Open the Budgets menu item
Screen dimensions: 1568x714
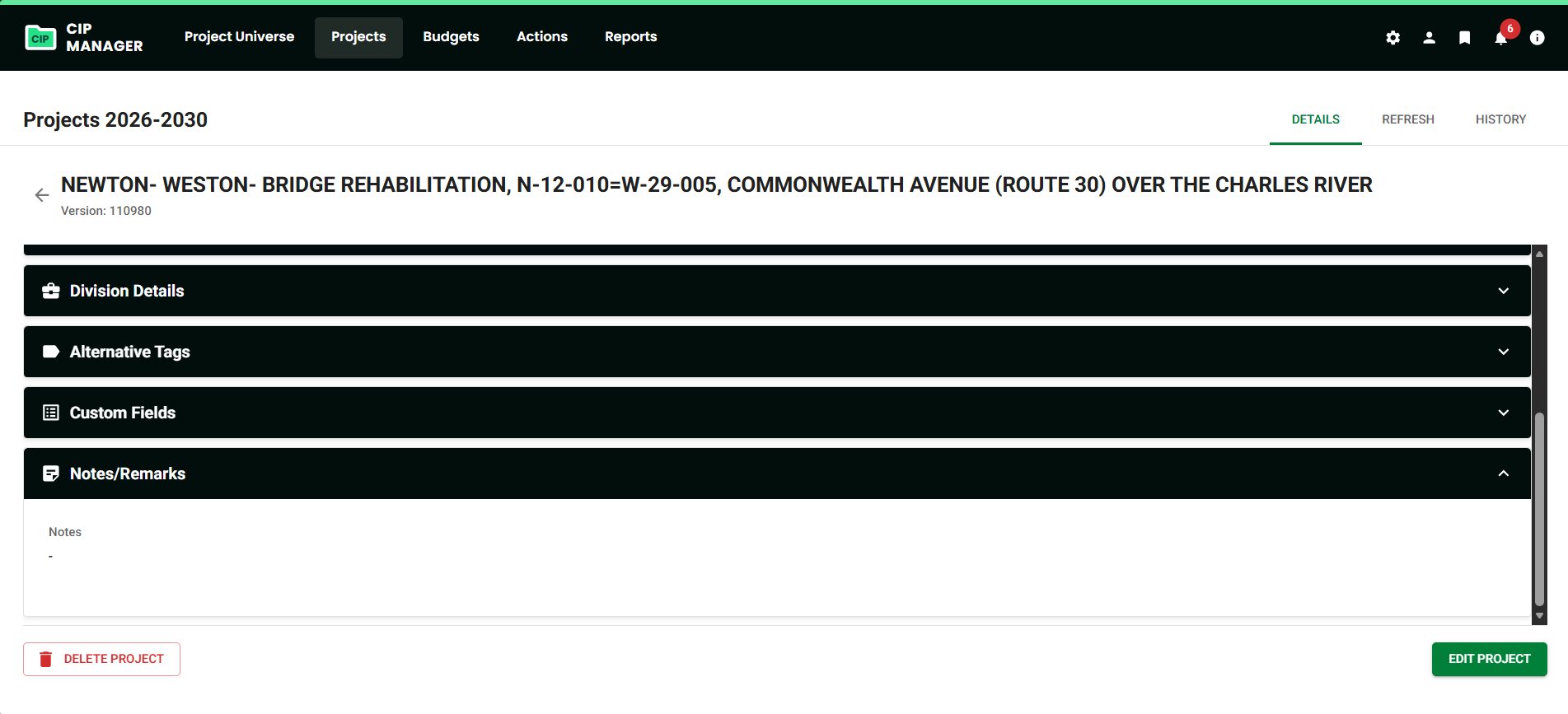coord(451,37)
